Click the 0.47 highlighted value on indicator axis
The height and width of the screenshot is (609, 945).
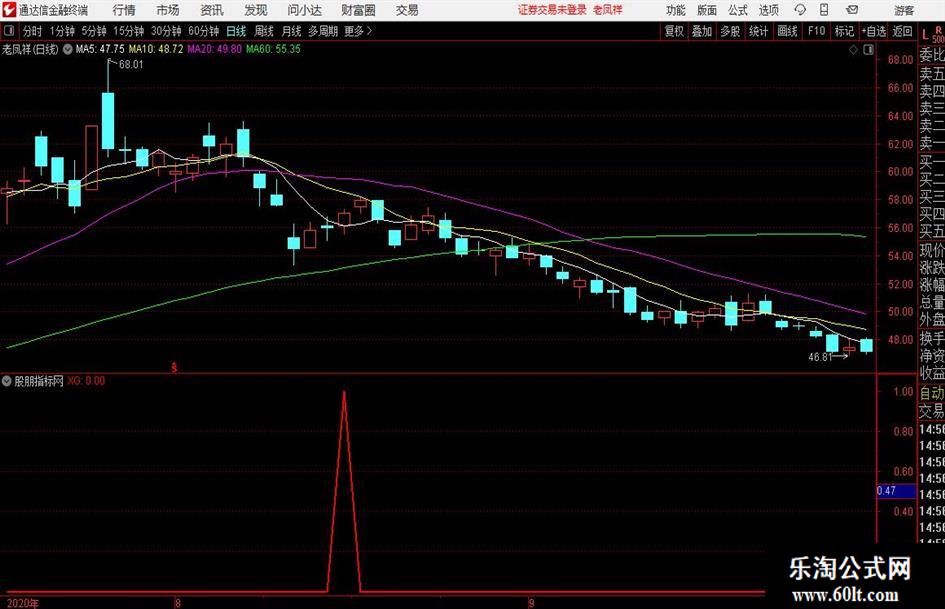point(896,491)
